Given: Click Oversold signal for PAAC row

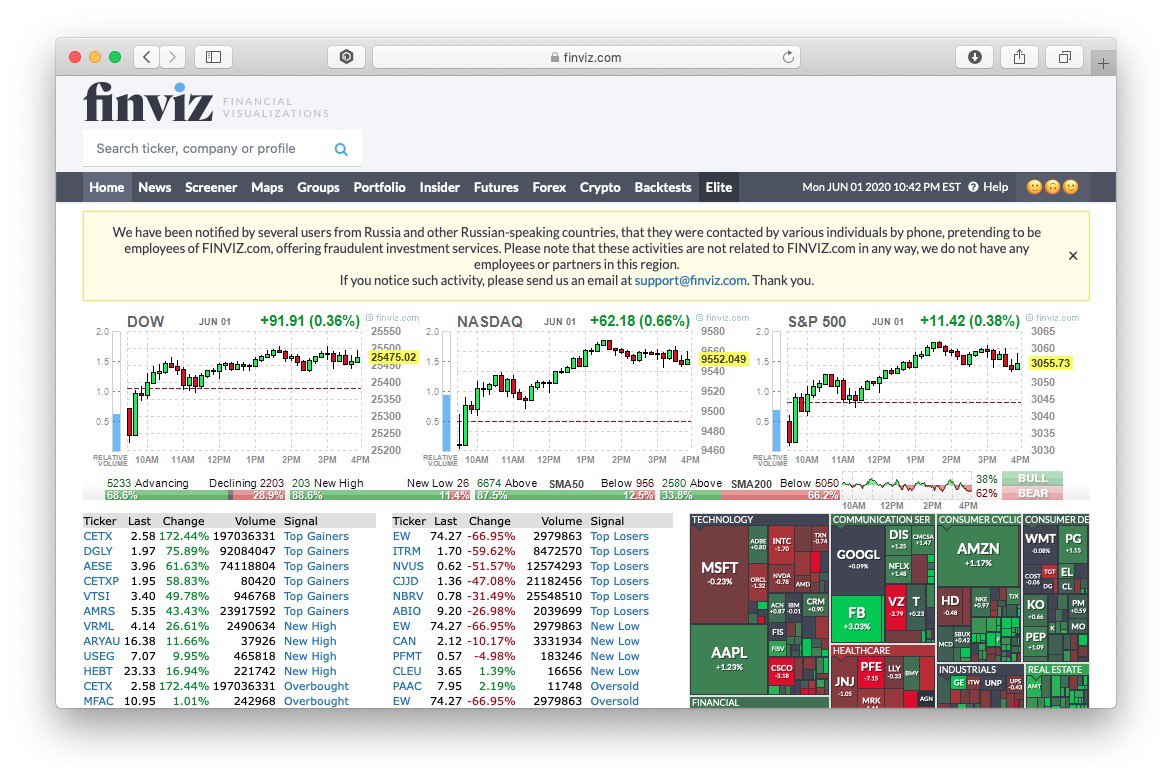Looking at the screenshot, I should (614, 686).
